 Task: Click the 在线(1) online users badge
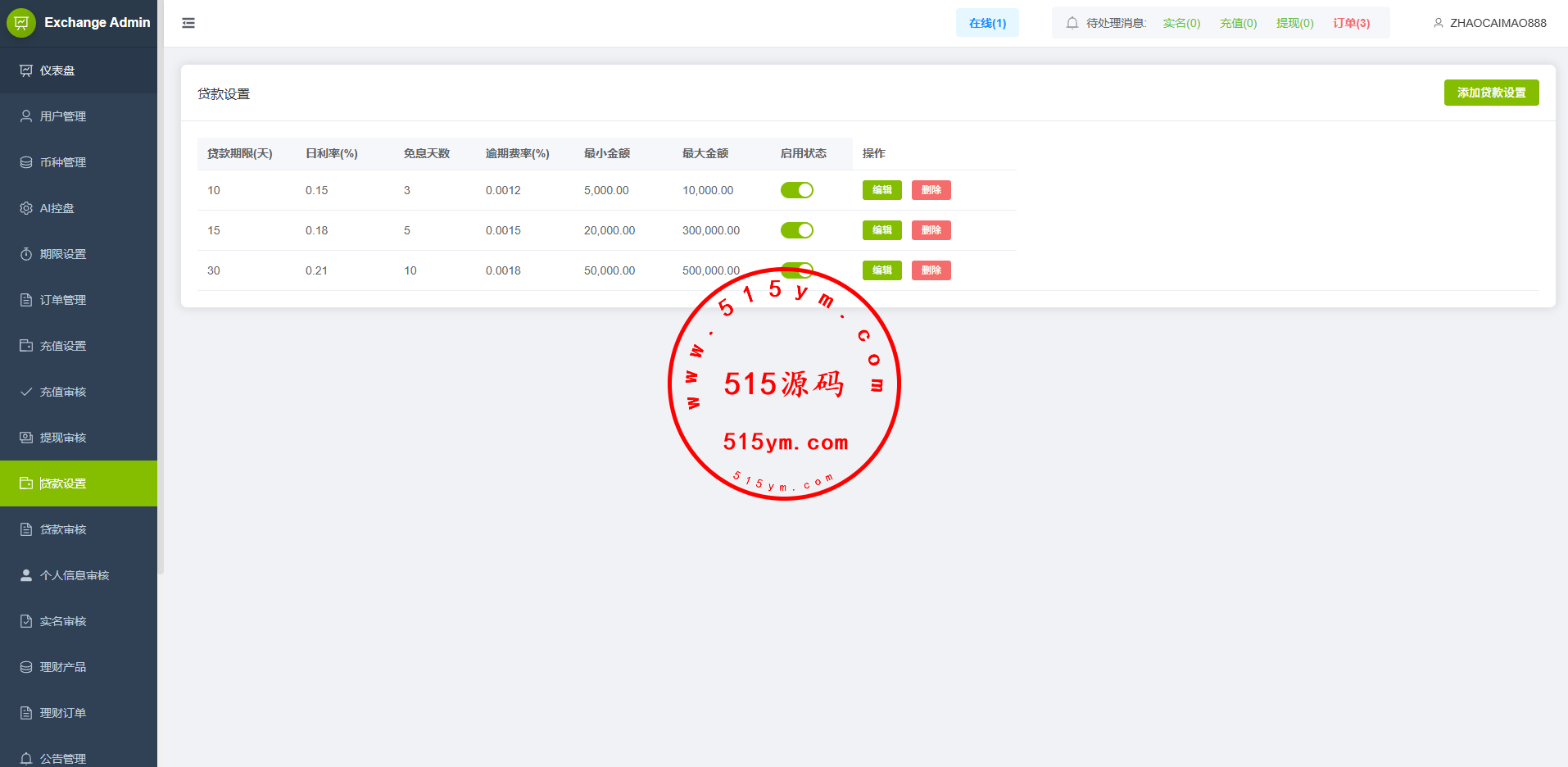click(987, 23)
